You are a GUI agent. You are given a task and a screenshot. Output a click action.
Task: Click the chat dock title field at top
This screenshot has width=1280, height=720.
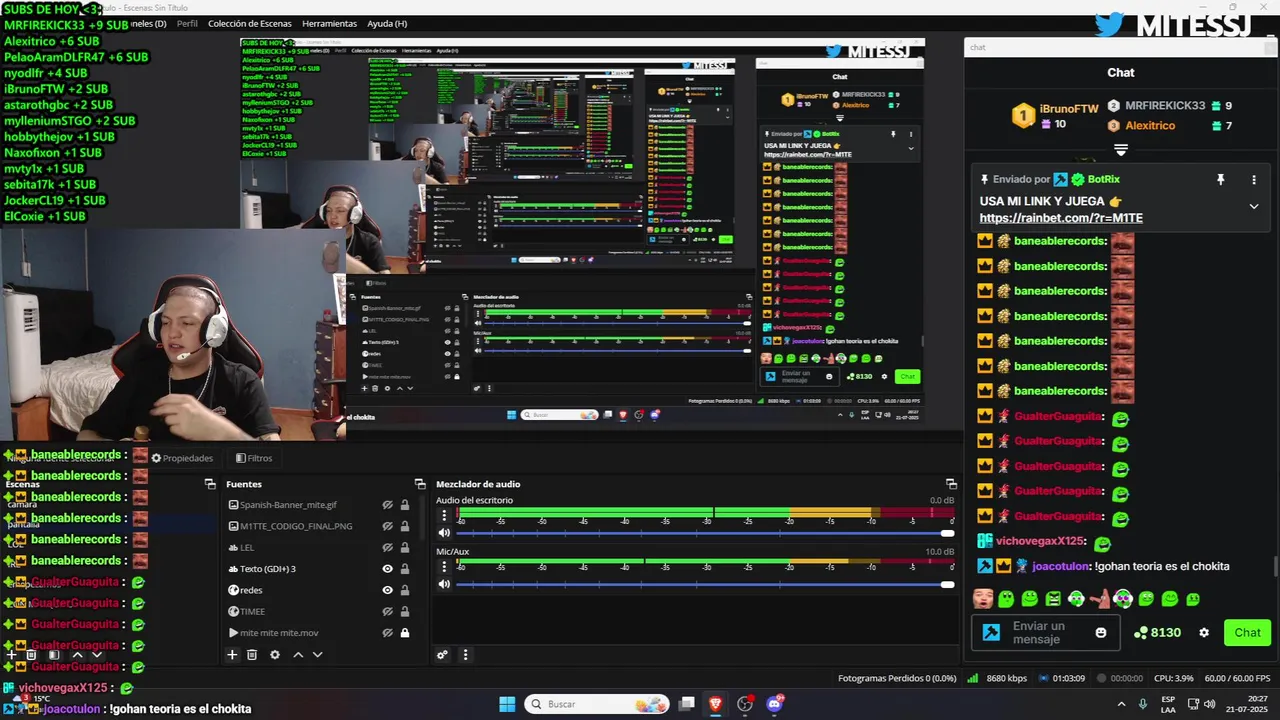[x=1115, y=47]
